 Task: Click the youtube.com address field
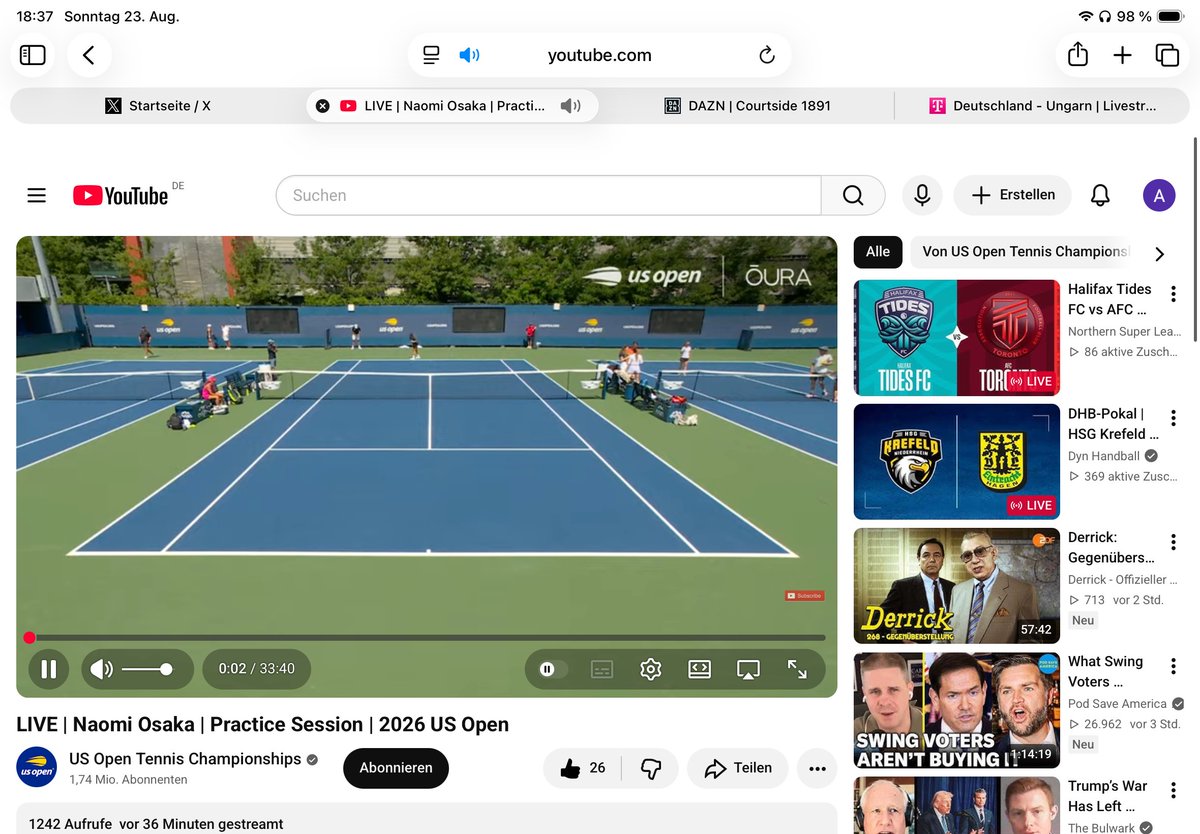[600, 55]
